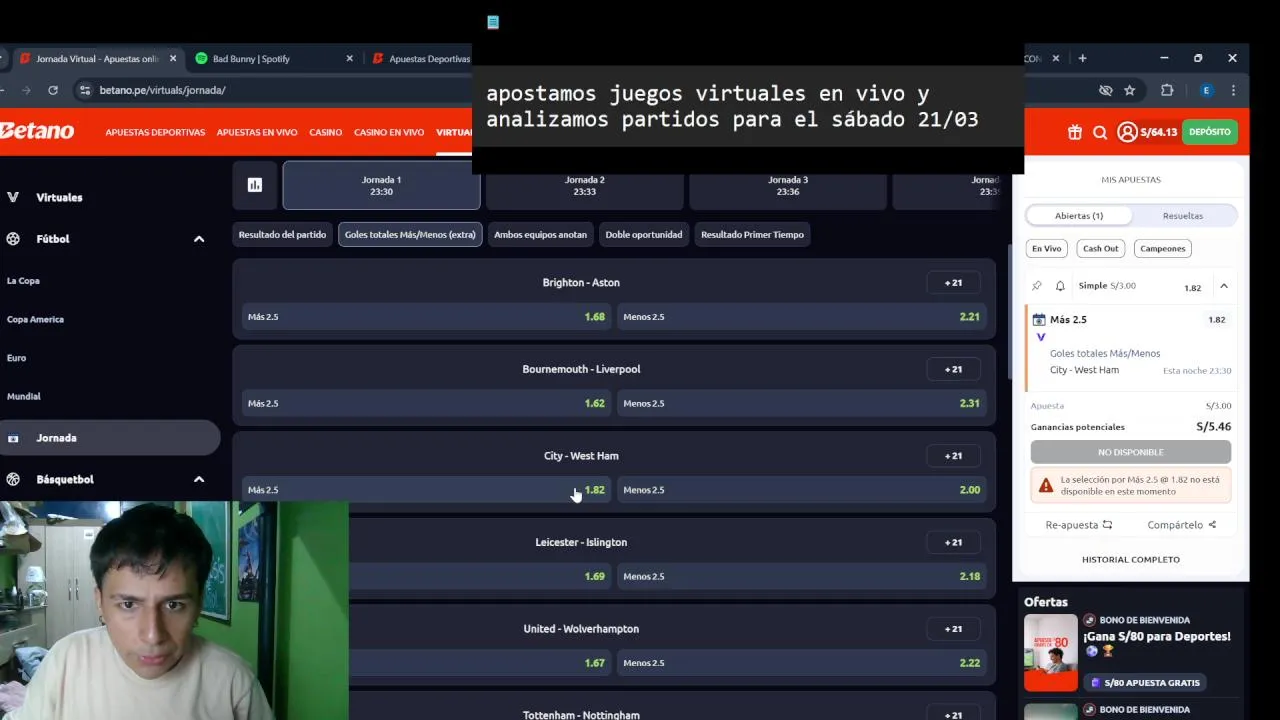Select Menos 2.5 at 2.22 United - Wolverhampton
Screen dimensions: 1280x720
click(802, 662)
